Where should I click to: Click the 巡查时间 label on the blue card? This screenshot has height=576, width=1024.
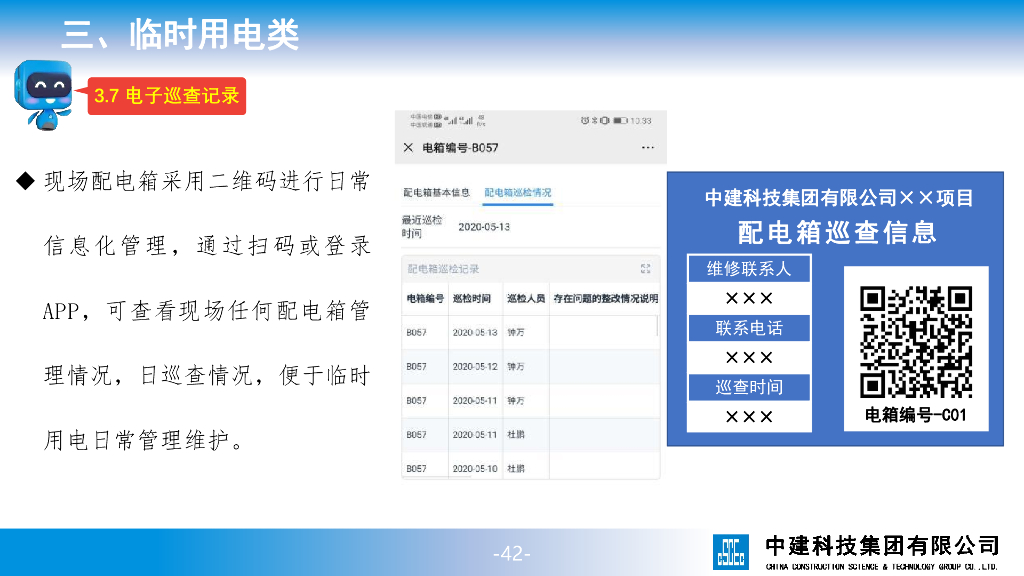[749, 387]
